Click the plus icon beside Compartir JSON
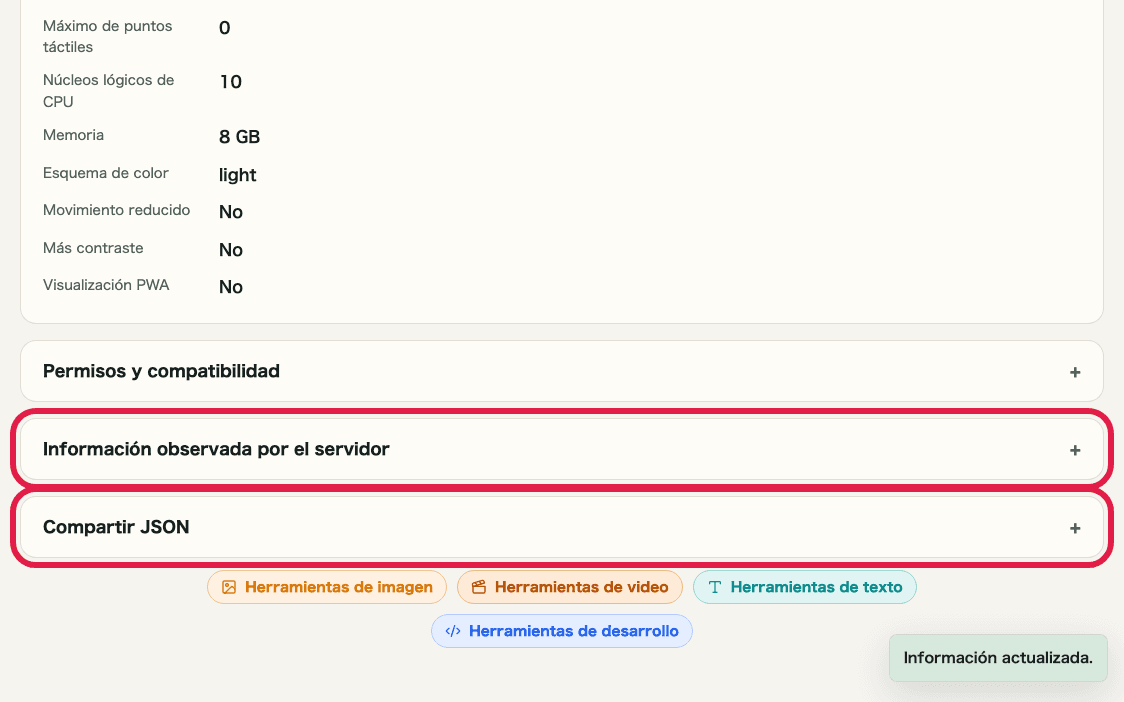The height and width of the screenshot is (702, 1124). tap(1075, 527)
